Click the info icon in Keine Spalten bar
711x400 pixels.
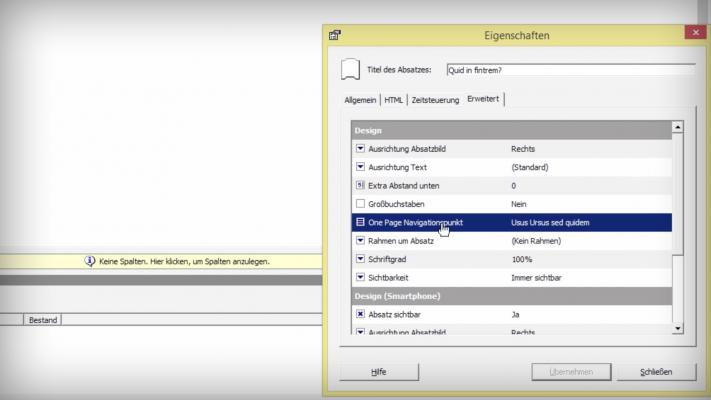(90, 261)
